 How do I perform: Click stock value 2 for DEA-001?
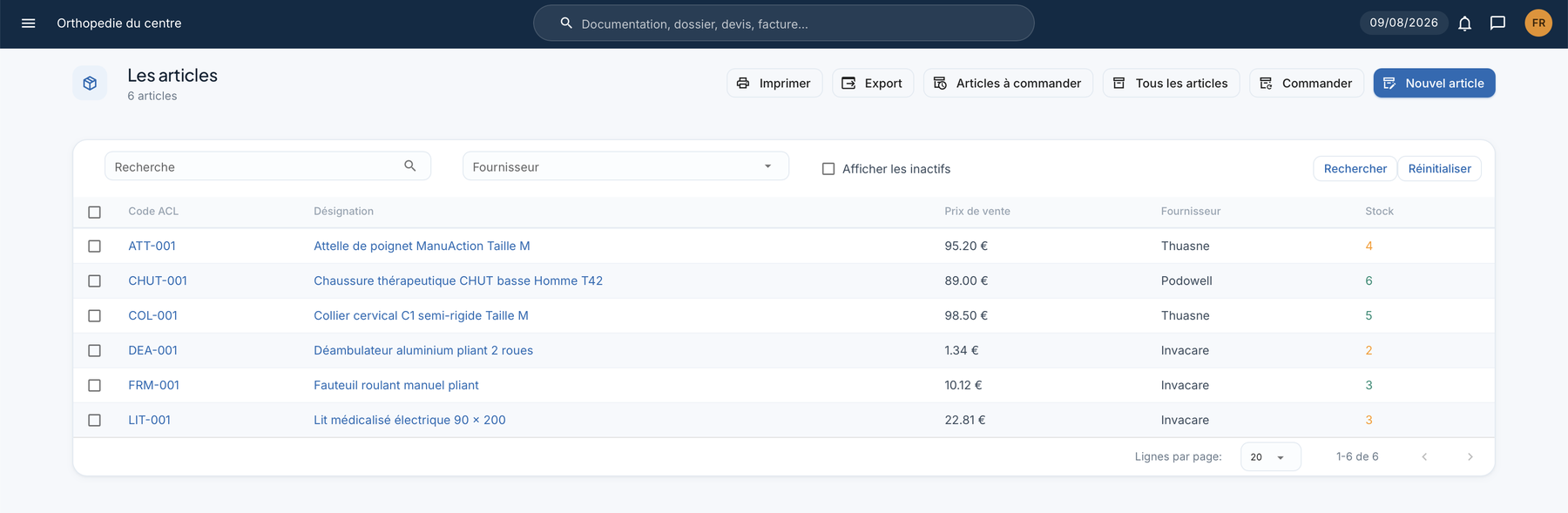[x=1369, y=351]
